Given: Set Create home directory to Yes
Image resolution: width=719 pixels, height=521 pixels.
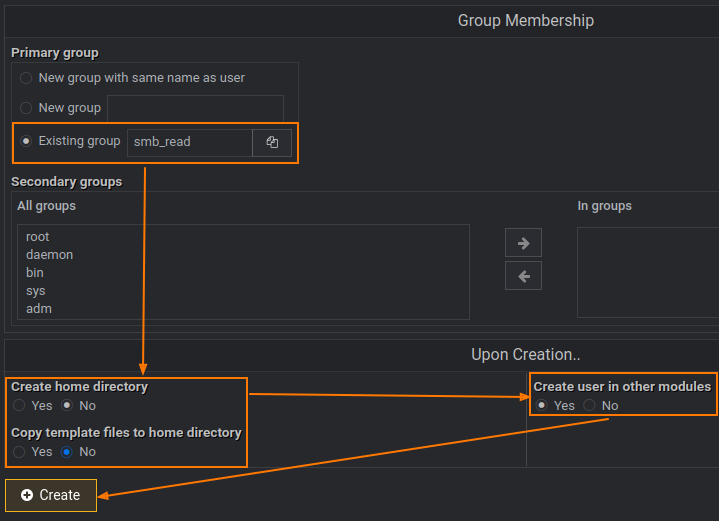Looking at the screenshot, I should (20, 406).
